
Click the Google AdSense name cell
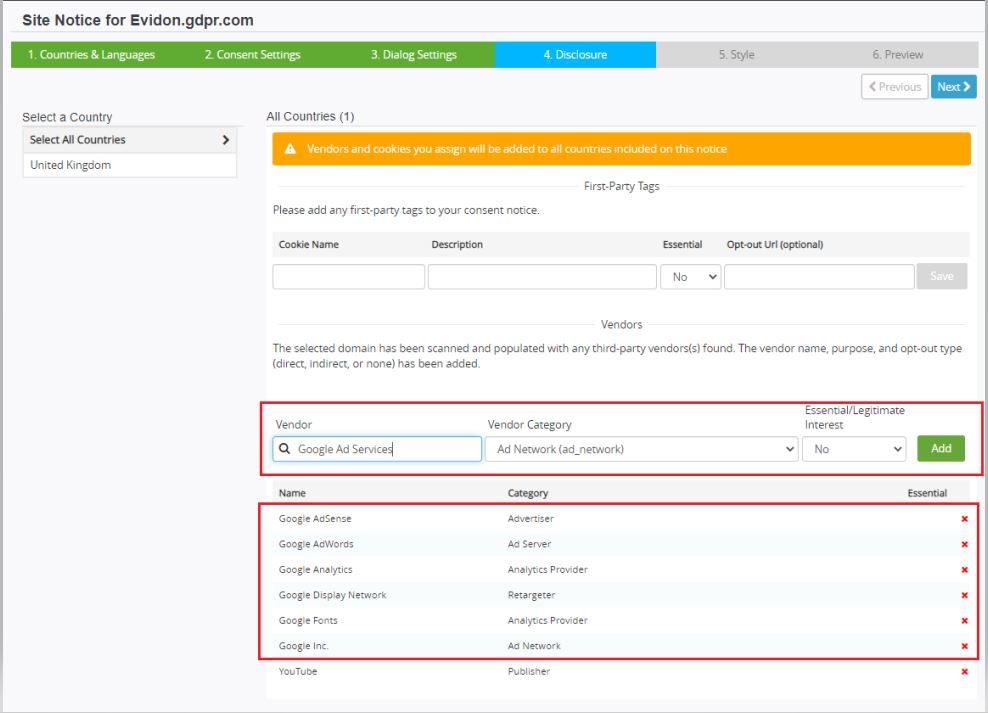click(315, 518)
